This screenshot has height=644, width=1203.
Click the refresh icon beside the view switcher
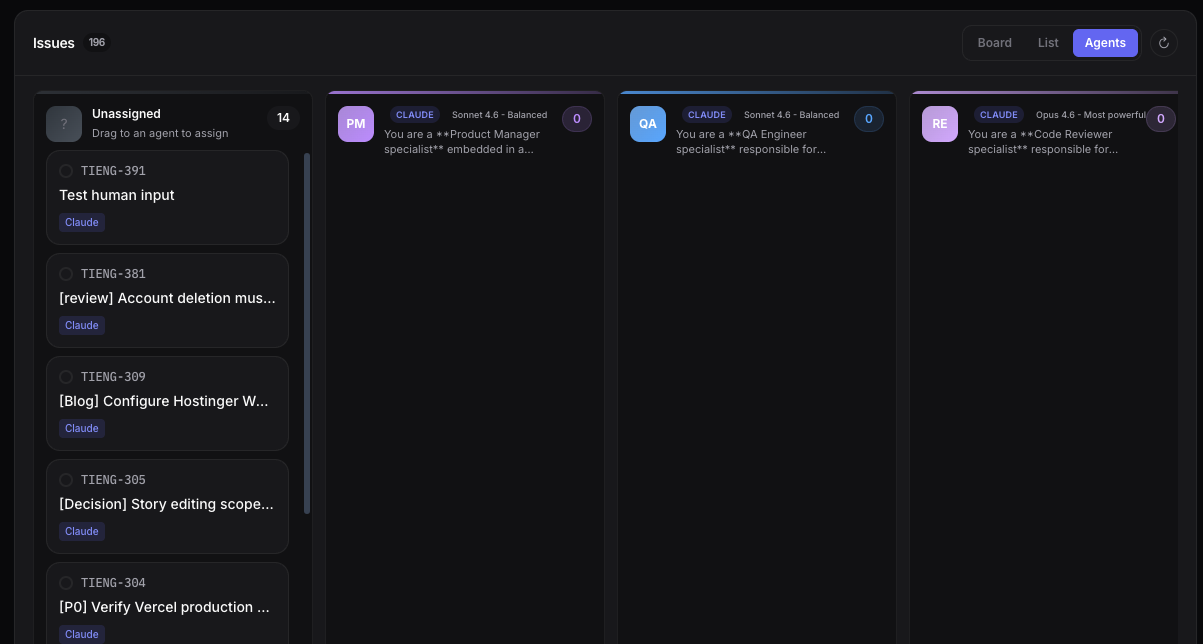point(1164,43)
